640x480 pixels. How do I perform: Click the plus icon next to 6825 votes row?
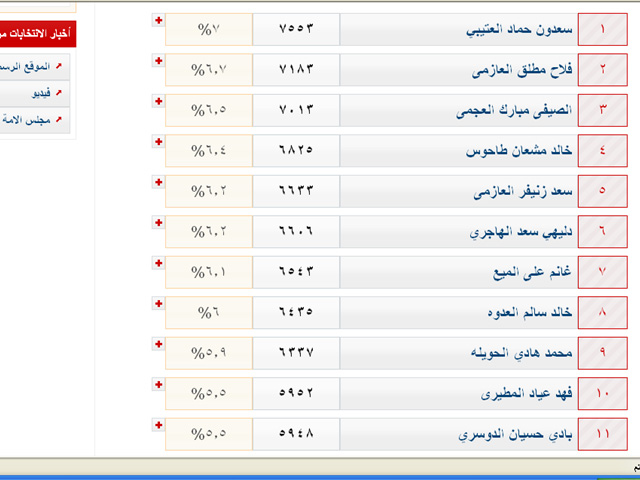coord(157,142)
